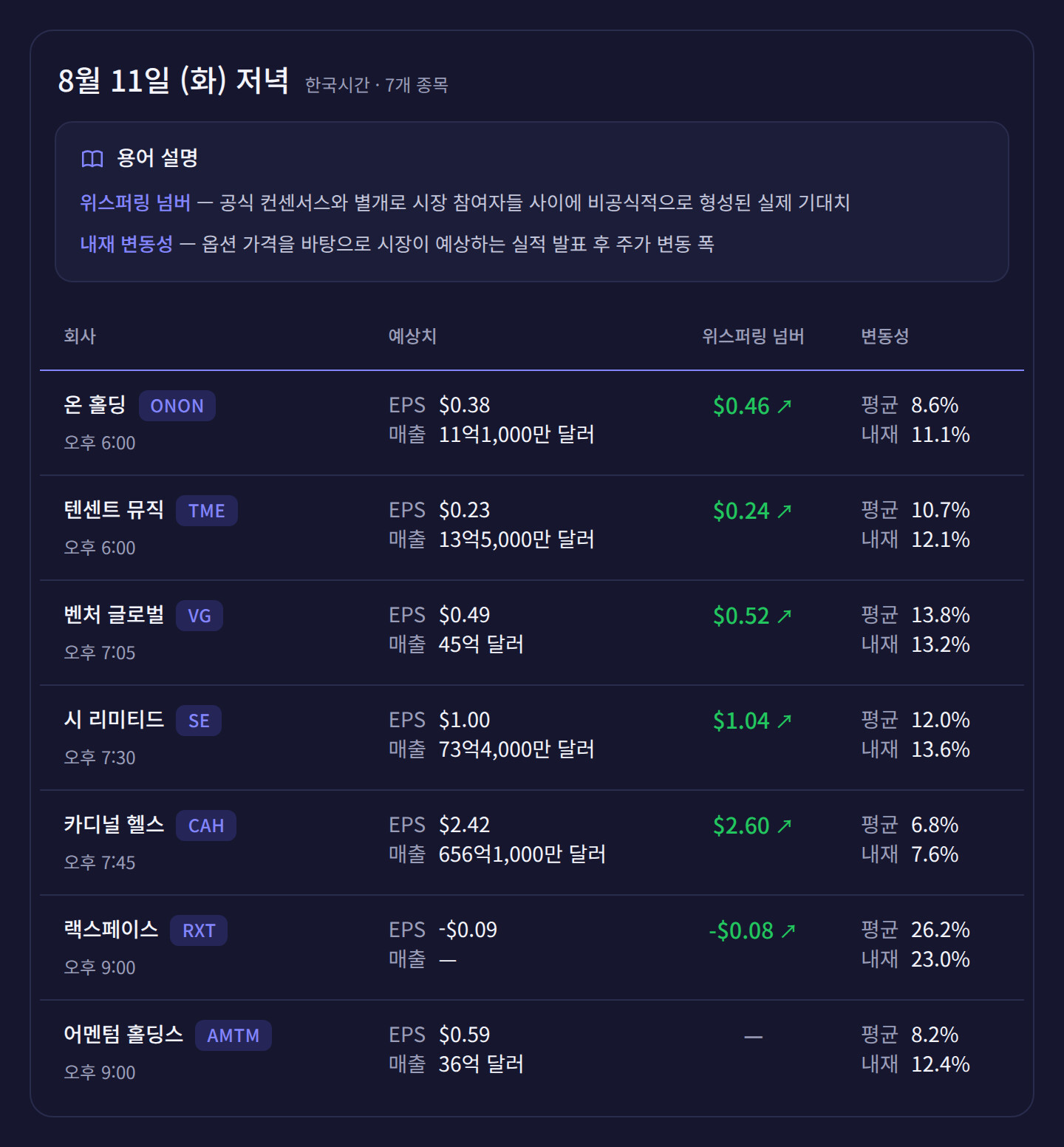Viewport: 1064px width, 1147px height.
Task: Click the up arrow next to -$0.08
Action: click(x=788, y=930)
